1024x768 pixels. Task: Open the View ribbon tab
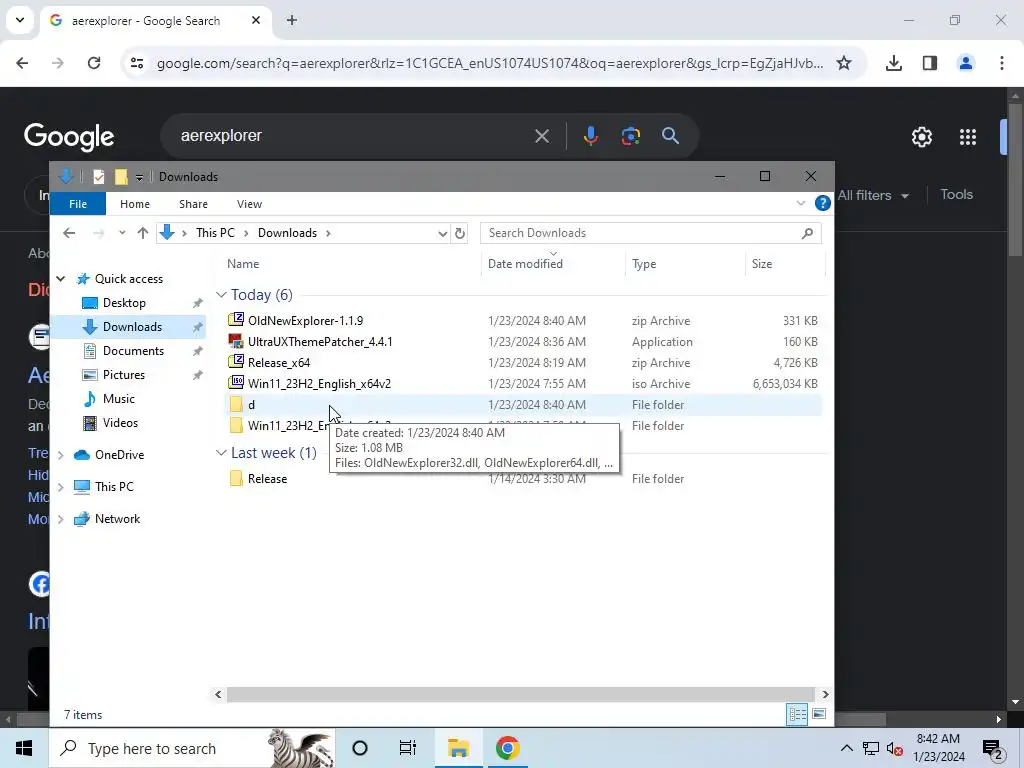pos(249,204)
